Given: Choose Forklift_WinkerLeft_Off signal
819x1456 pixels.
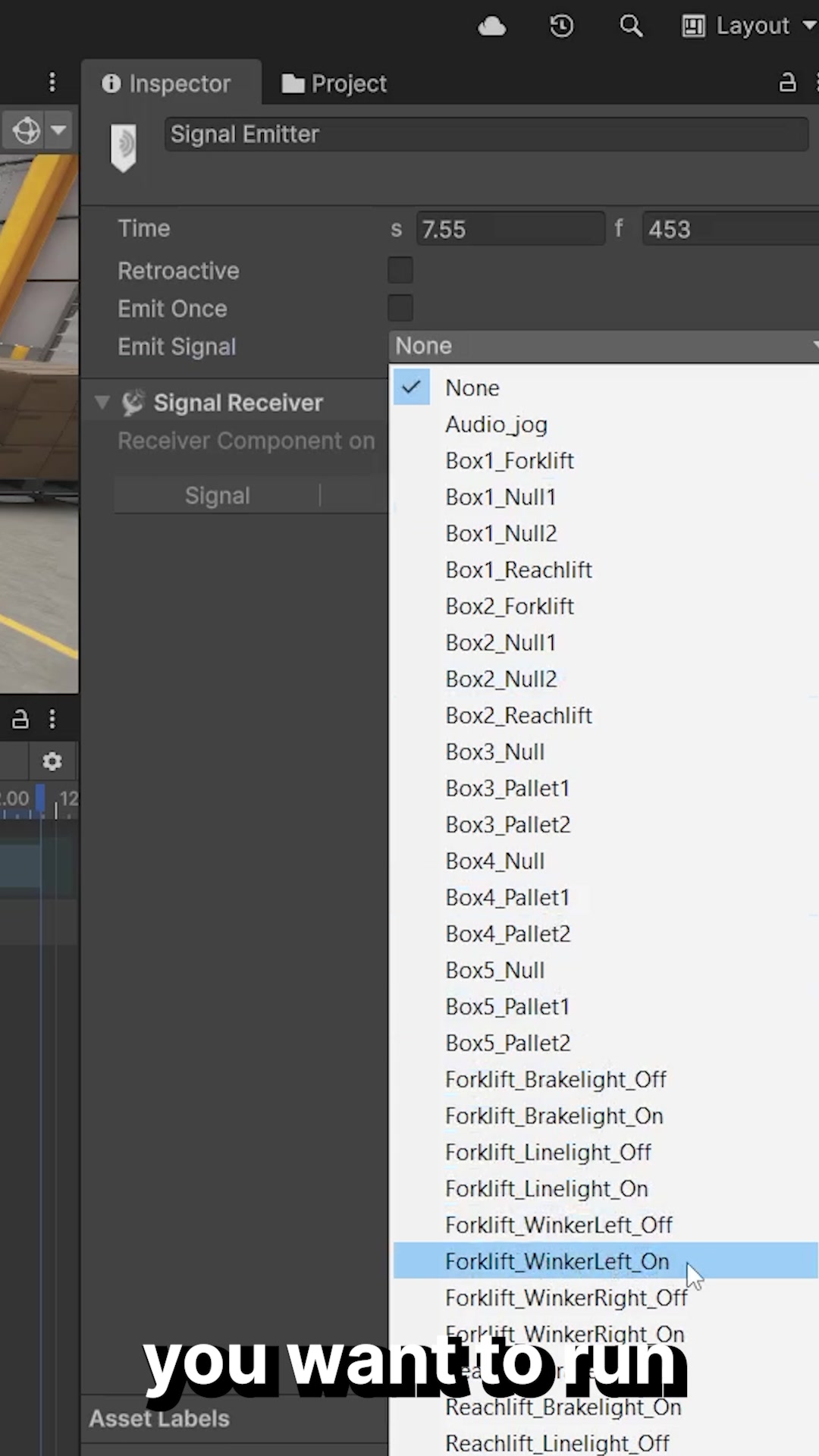Looking at the screenshot, I should tap(605, 1225).
